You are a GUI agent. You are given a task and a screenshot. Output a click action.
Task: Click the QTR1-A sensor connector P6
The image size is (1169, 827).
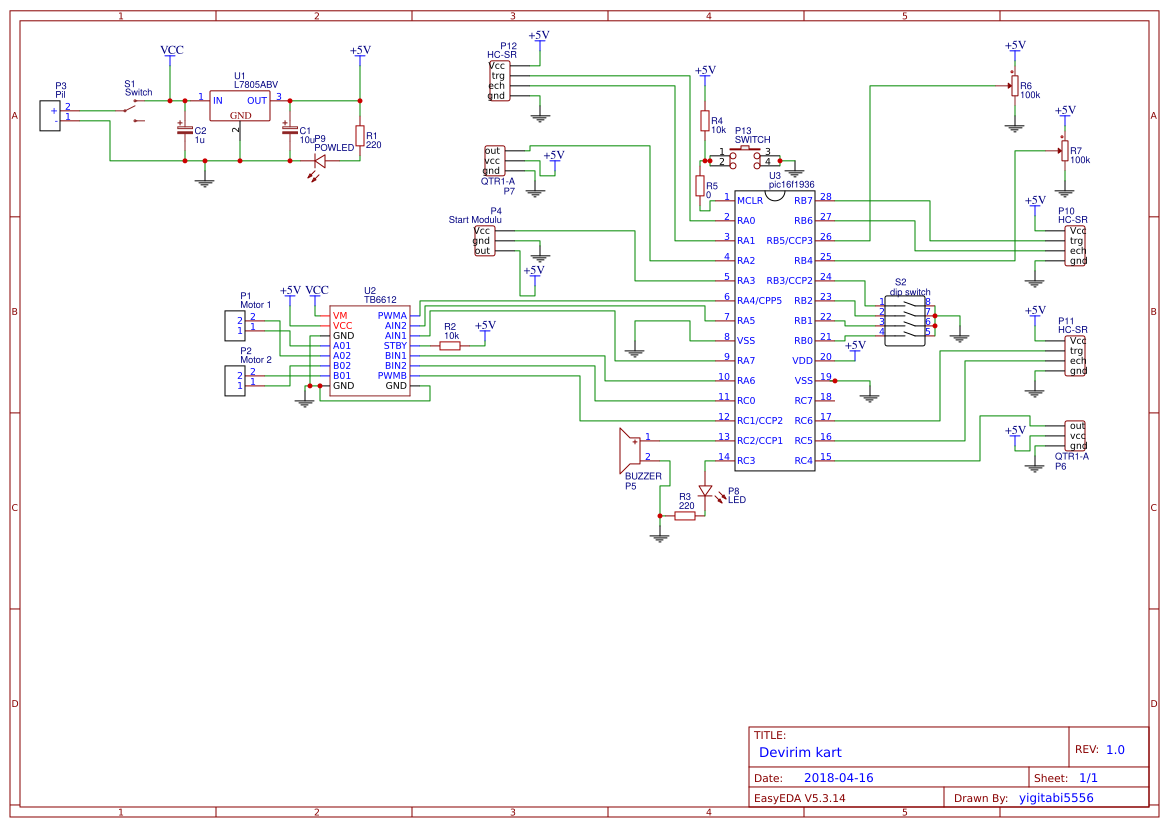(1072, 435)
